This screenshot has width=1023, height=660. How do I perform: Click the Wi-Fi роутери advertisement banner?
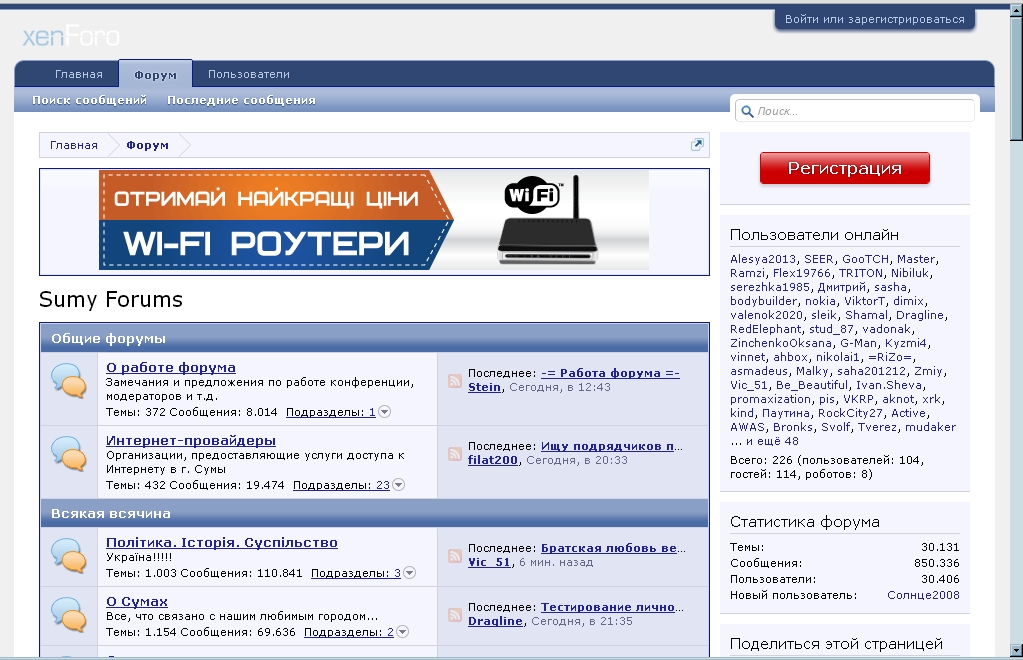point(374,220)
